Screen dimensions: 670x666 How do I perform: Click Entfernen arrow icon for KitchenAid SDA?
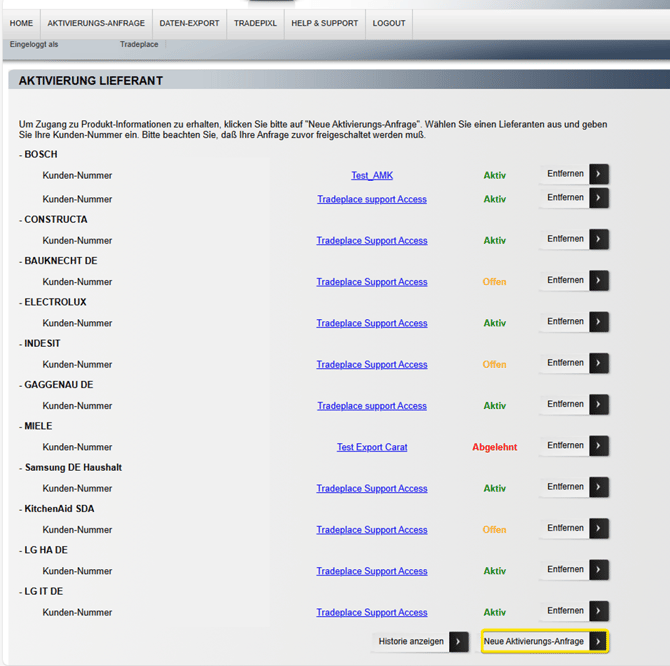pos(599,528)
